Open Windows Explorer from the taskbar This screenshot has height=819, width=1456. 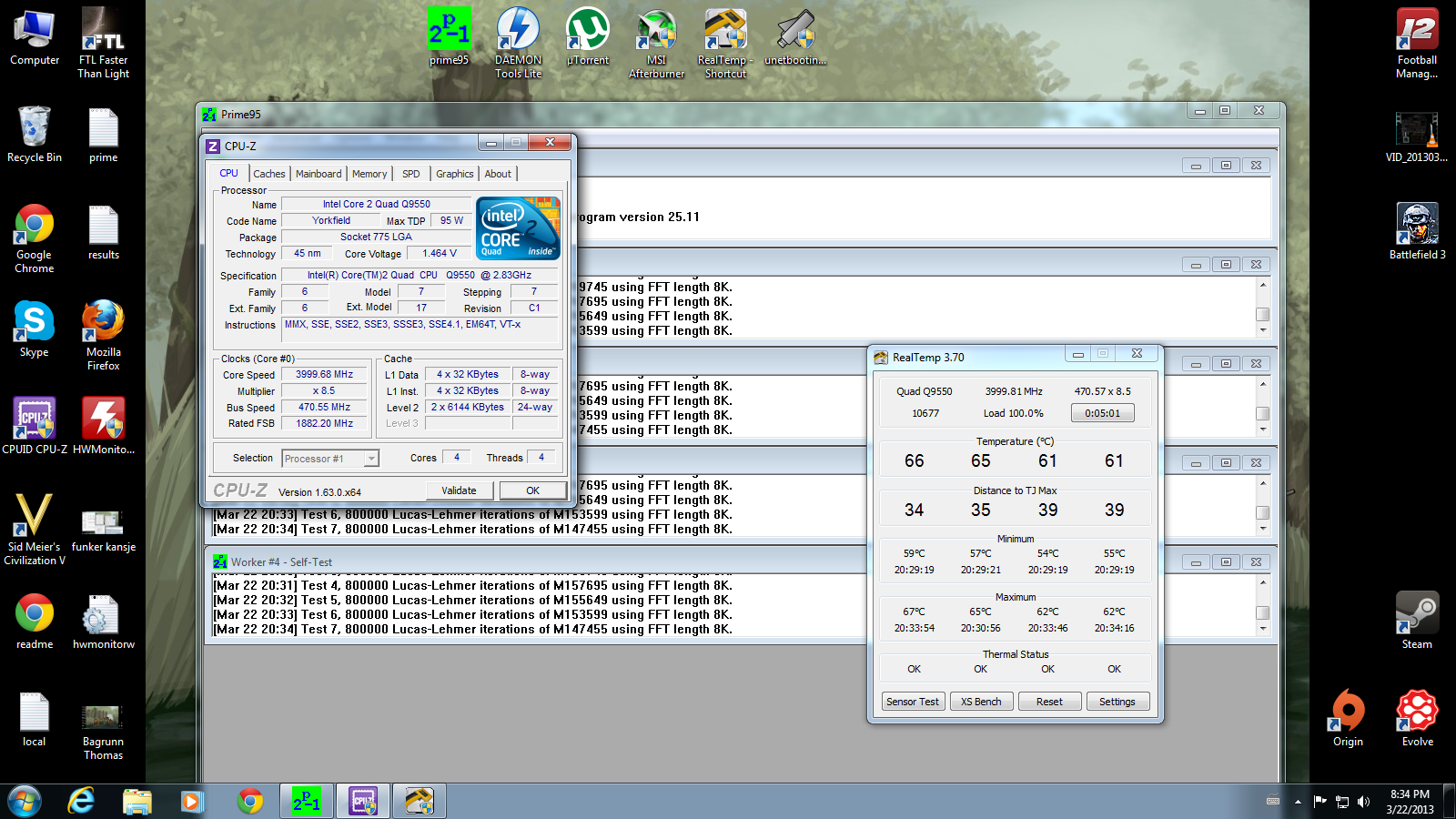137,801
